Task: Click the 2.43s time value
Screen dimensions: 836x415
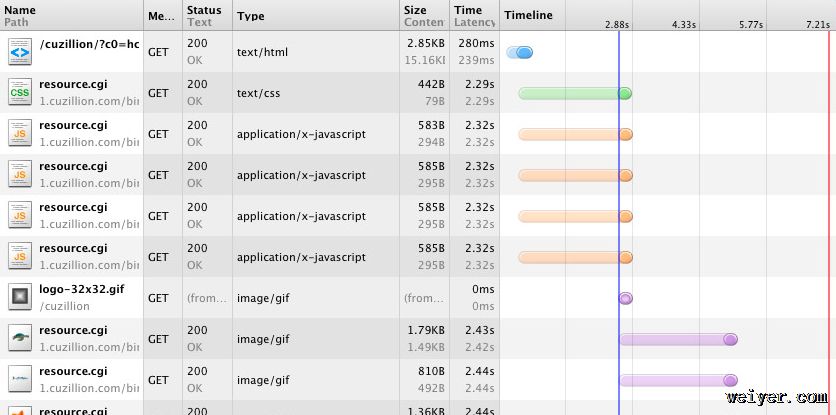Action: [479, 330]
